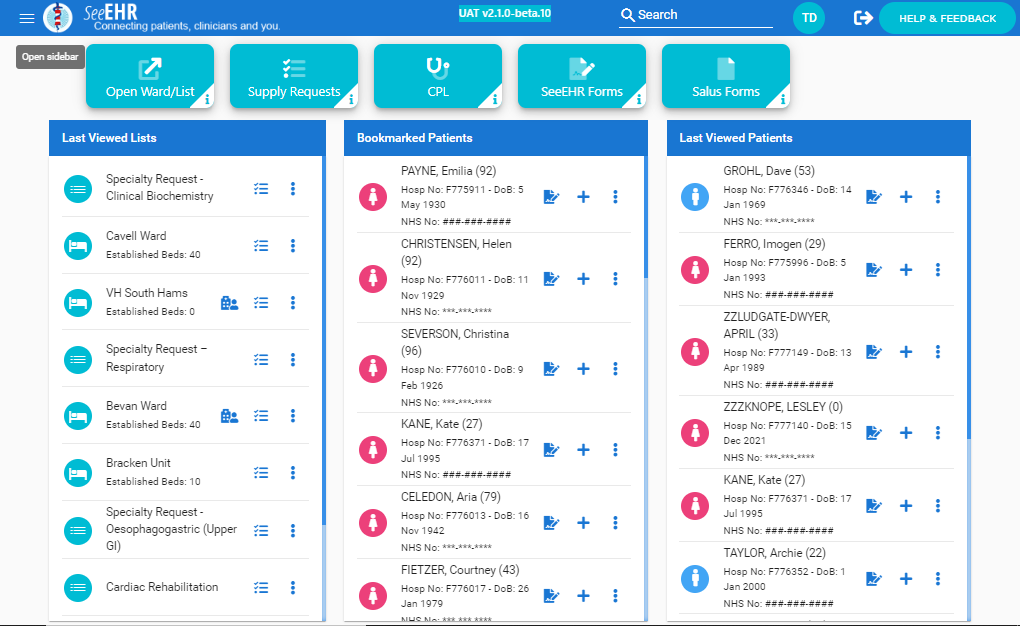1020x626 pixels.
Task: Open more options for Bracken Unit
Action: 293,472
